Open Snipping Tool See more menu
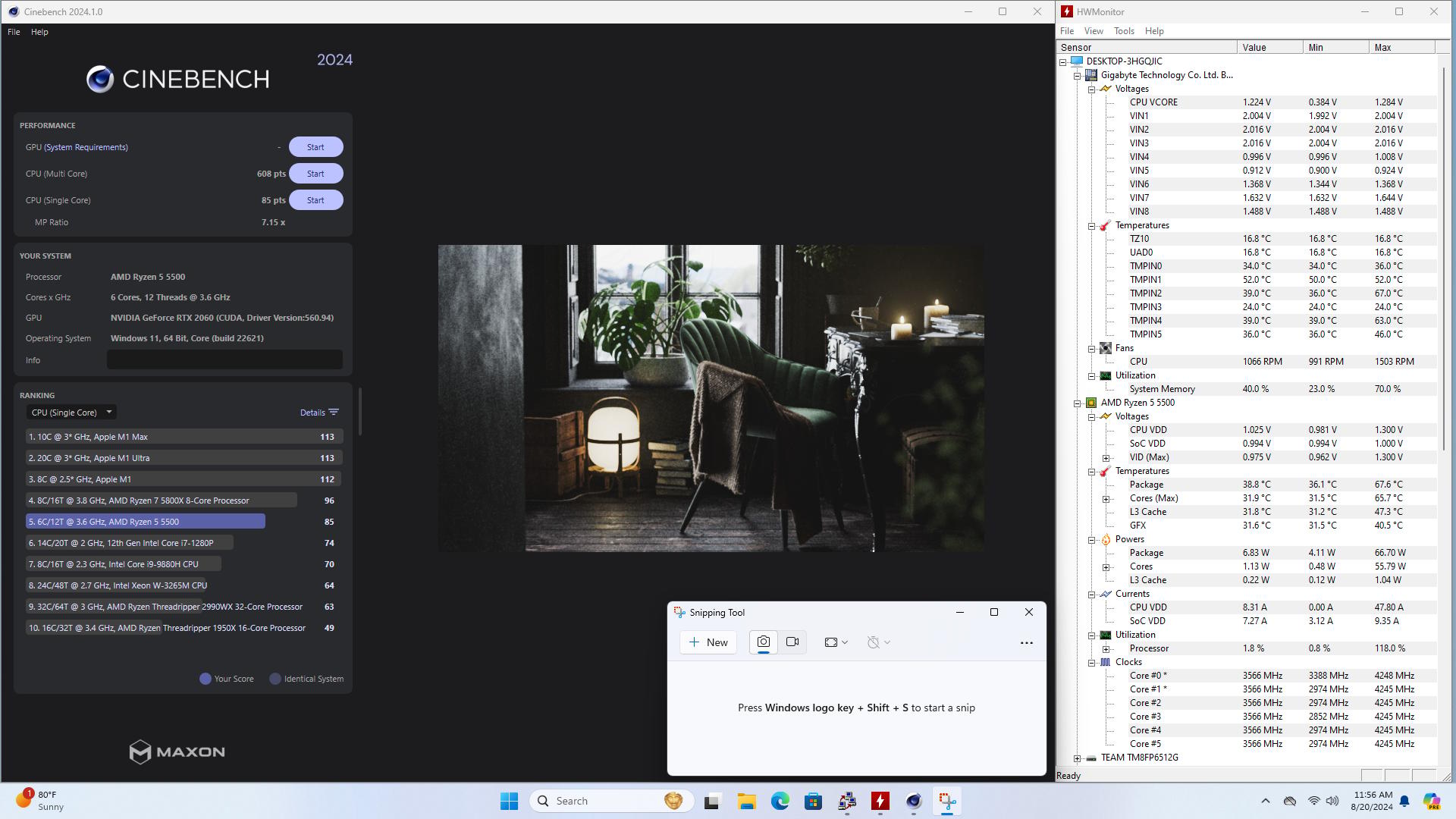 [x=1026, y=642]
